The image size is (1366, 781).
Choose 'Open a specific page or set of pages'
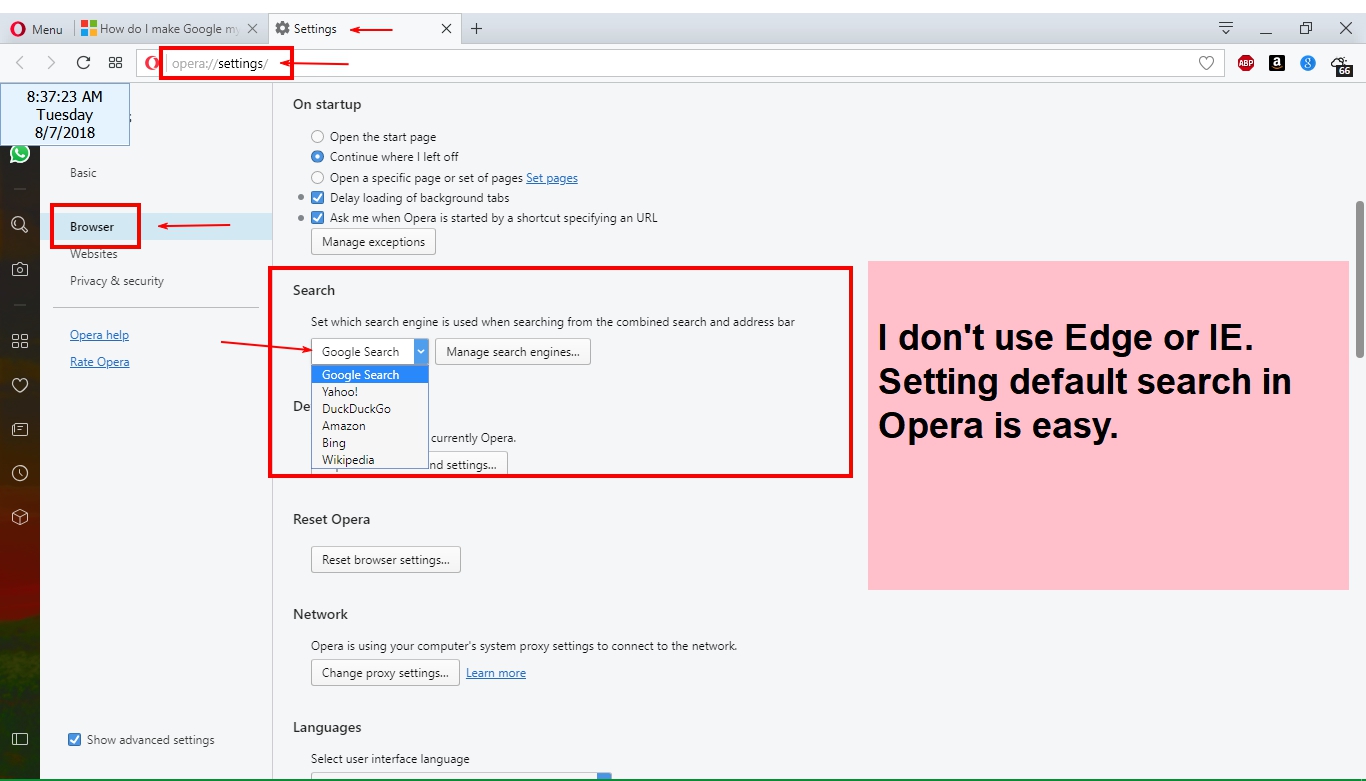tap(317, 178)
